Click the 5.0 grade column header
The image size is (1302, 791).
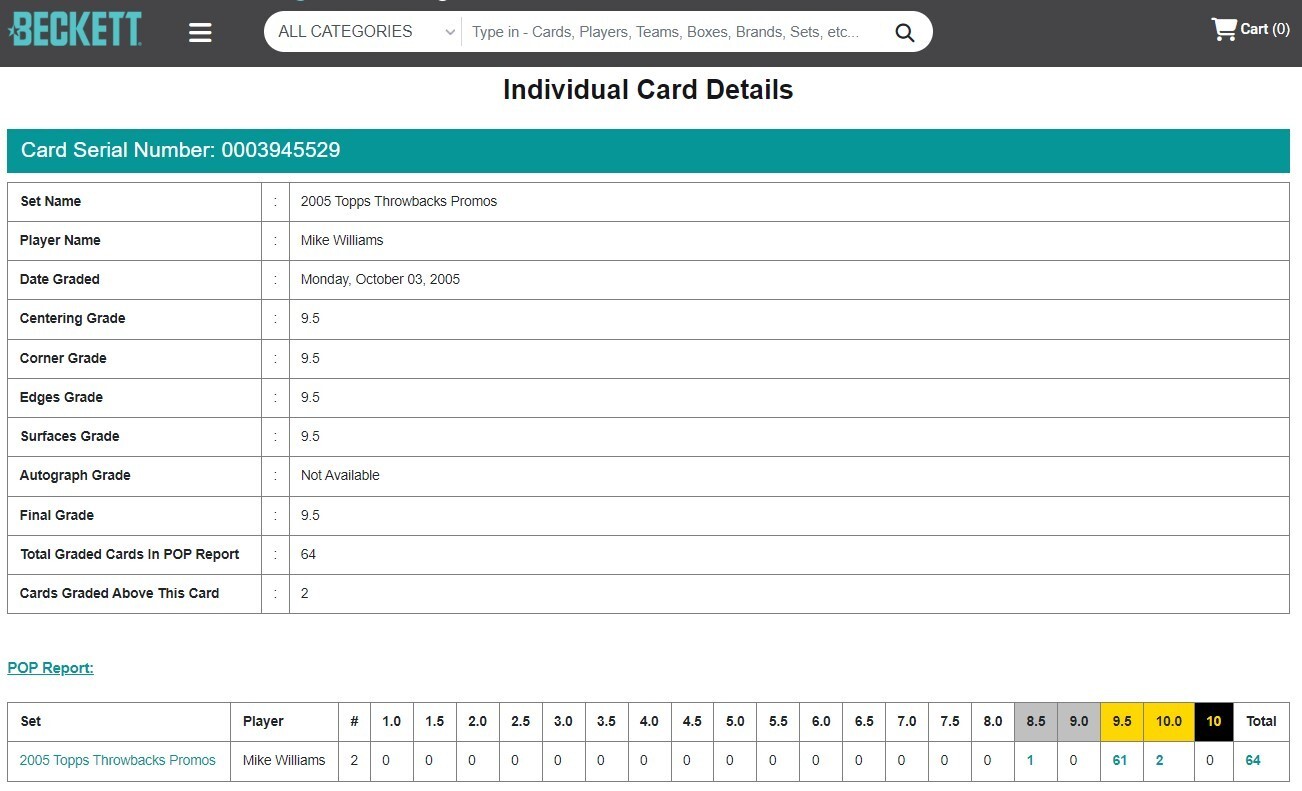point(735,721)
